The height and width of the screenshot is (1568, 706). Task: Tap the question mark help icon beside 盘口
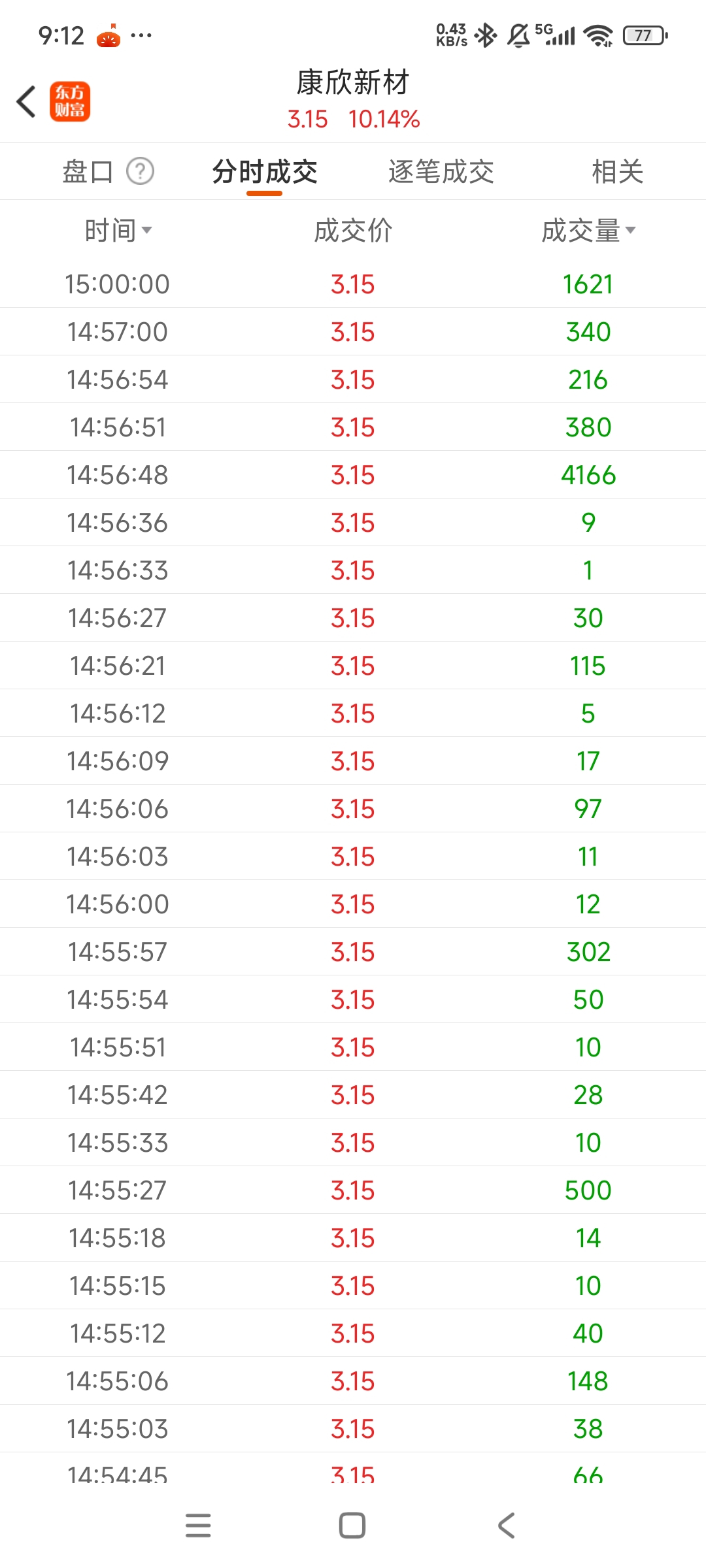(x=140, y=172)
